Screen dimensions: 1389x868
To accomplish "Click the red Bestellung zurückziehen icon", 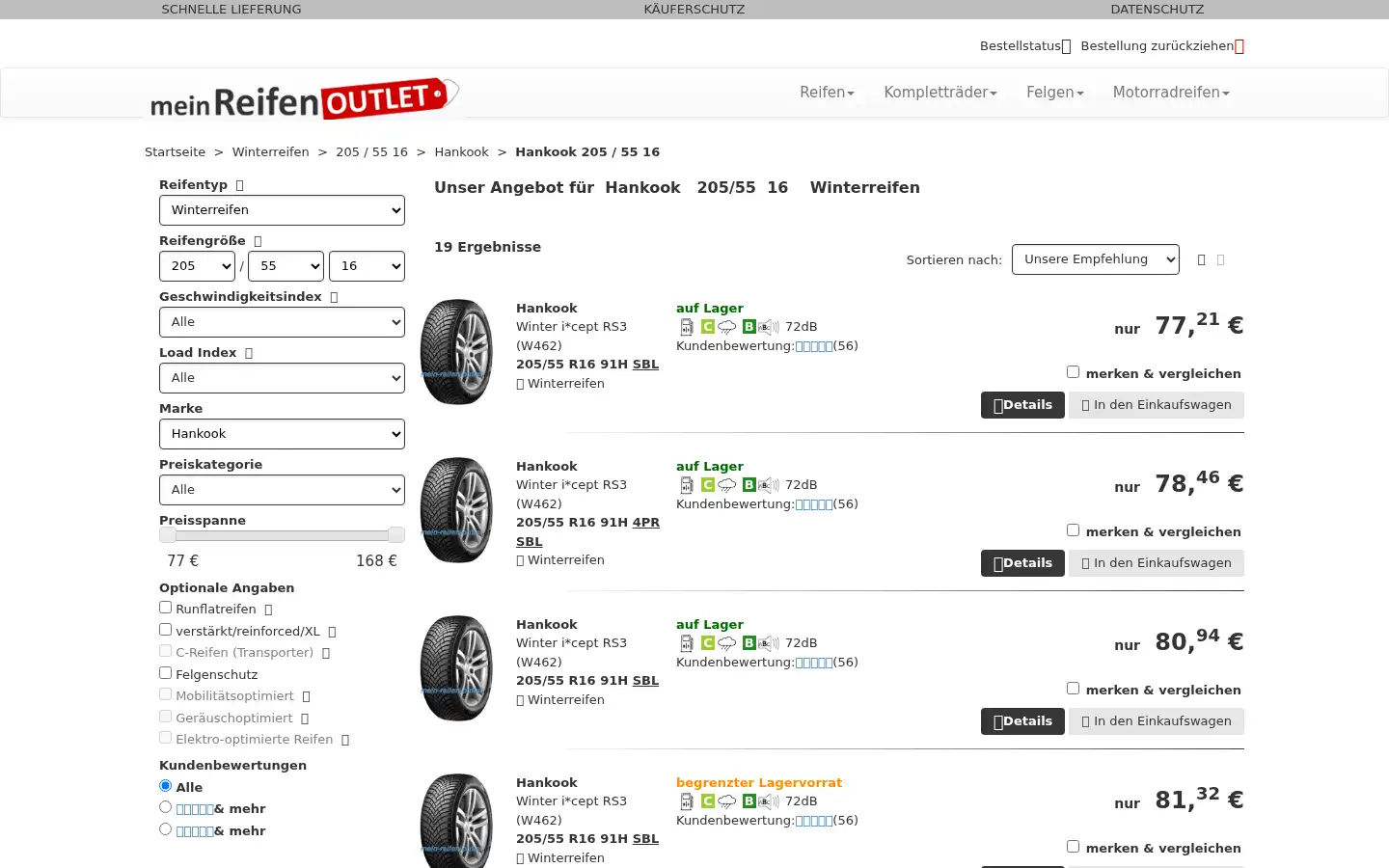I will click(1239, 46).
